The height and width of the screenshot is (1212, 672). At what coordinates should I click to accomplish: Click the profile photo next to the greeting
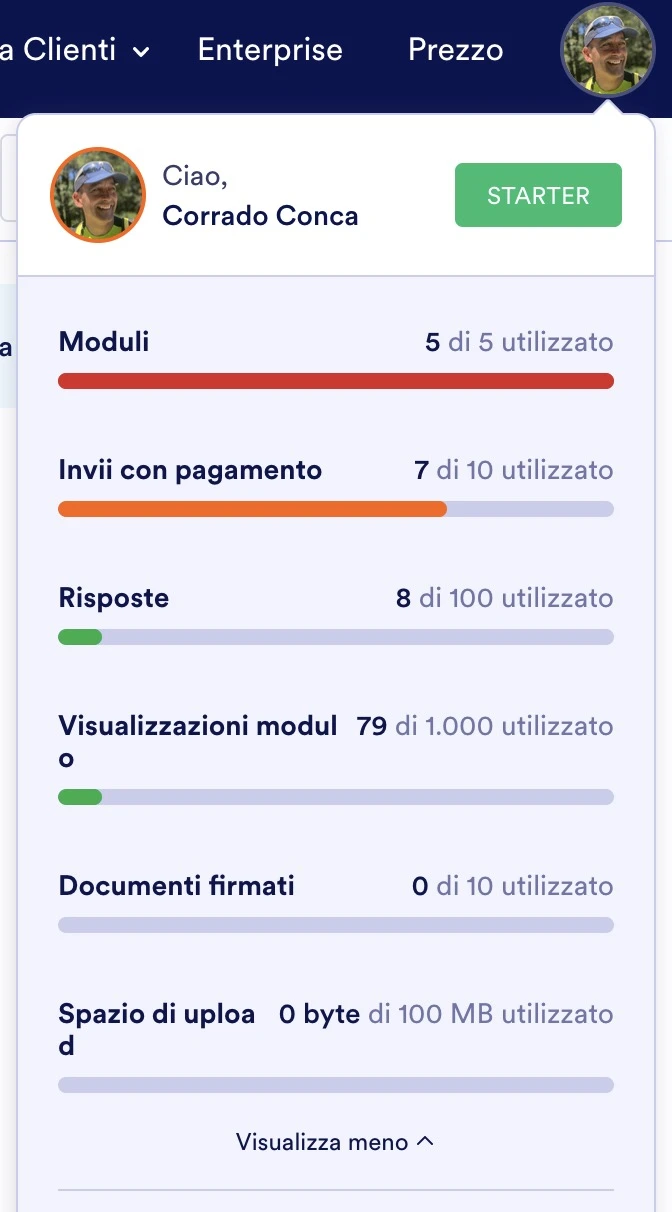[x=97, y=195]
